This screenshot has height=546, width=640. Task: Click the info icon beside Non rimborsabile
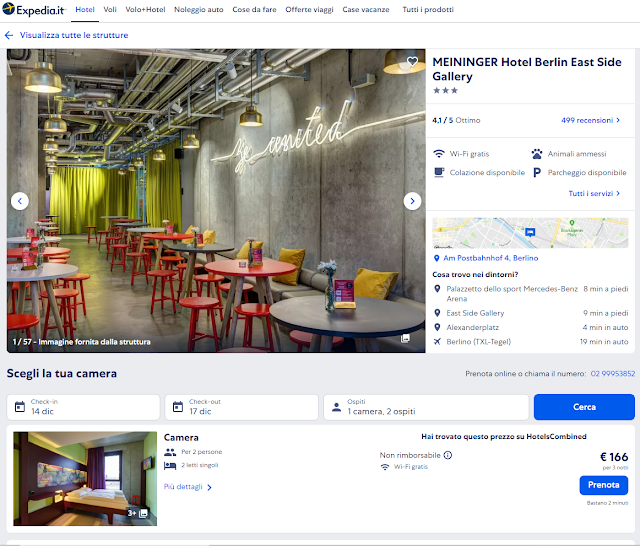[448, 455]
